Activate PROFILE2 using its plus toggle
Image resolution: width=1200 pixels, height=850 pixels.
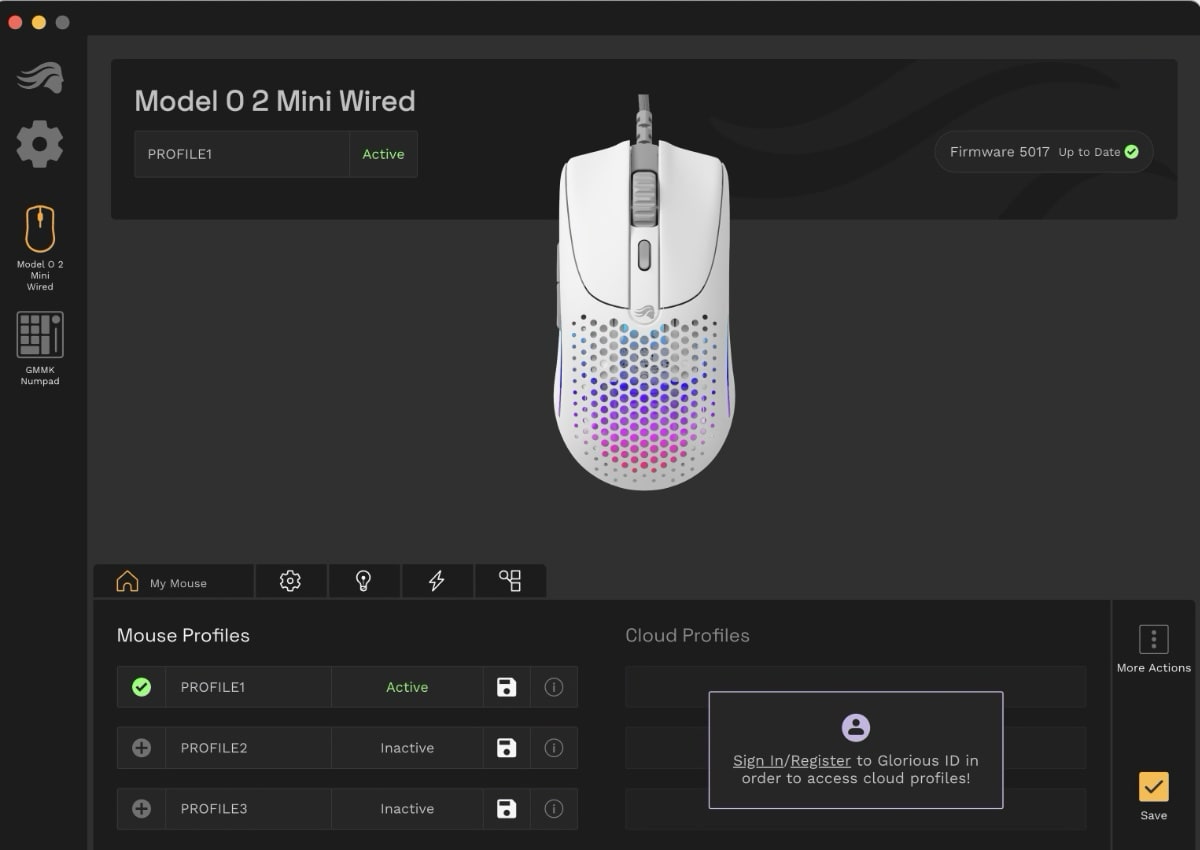pos(141,748)
